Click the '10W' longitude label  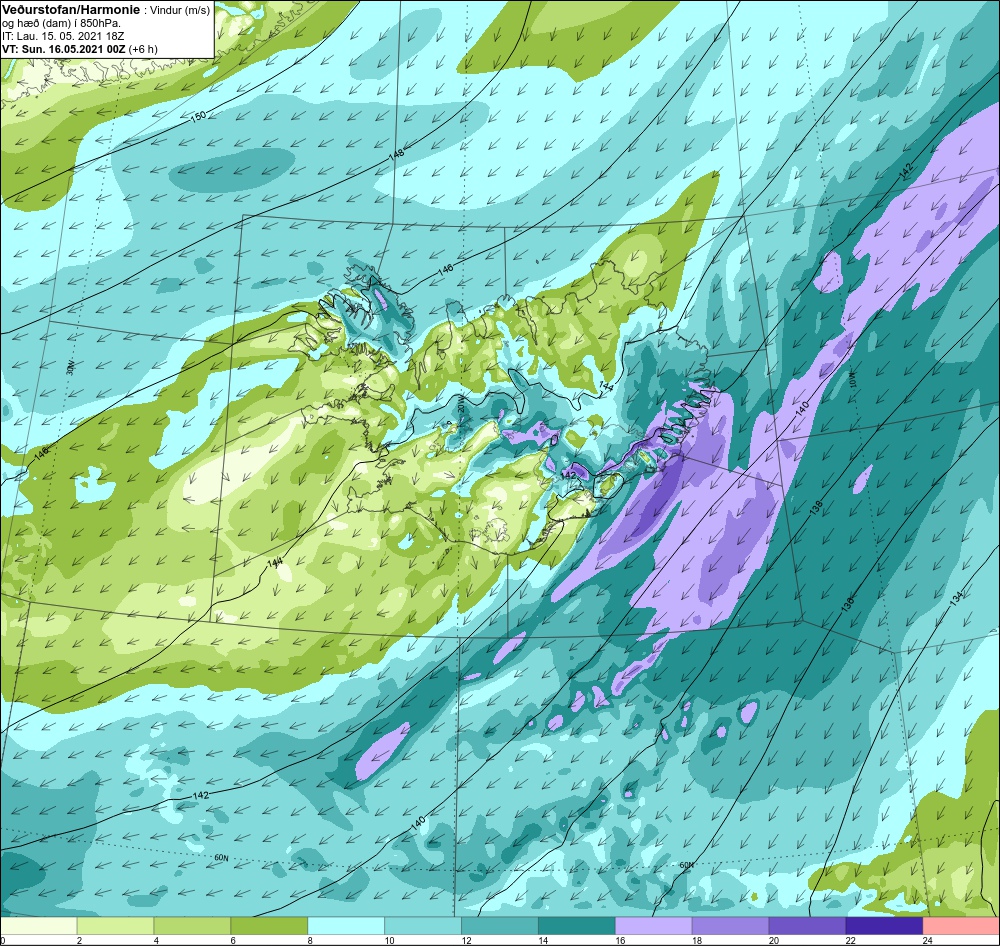click(853, 380)
